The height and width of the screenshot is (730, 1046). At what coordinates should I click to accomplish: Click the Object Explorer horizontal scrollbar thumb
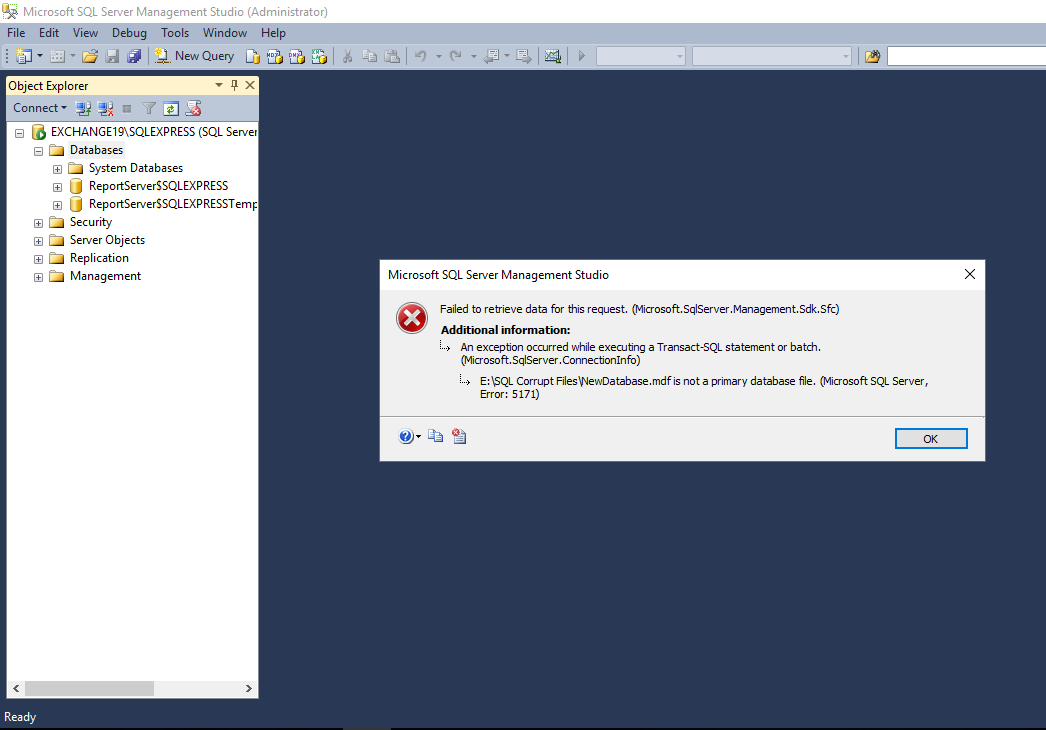pyautogui.click(x=89, y=688)
